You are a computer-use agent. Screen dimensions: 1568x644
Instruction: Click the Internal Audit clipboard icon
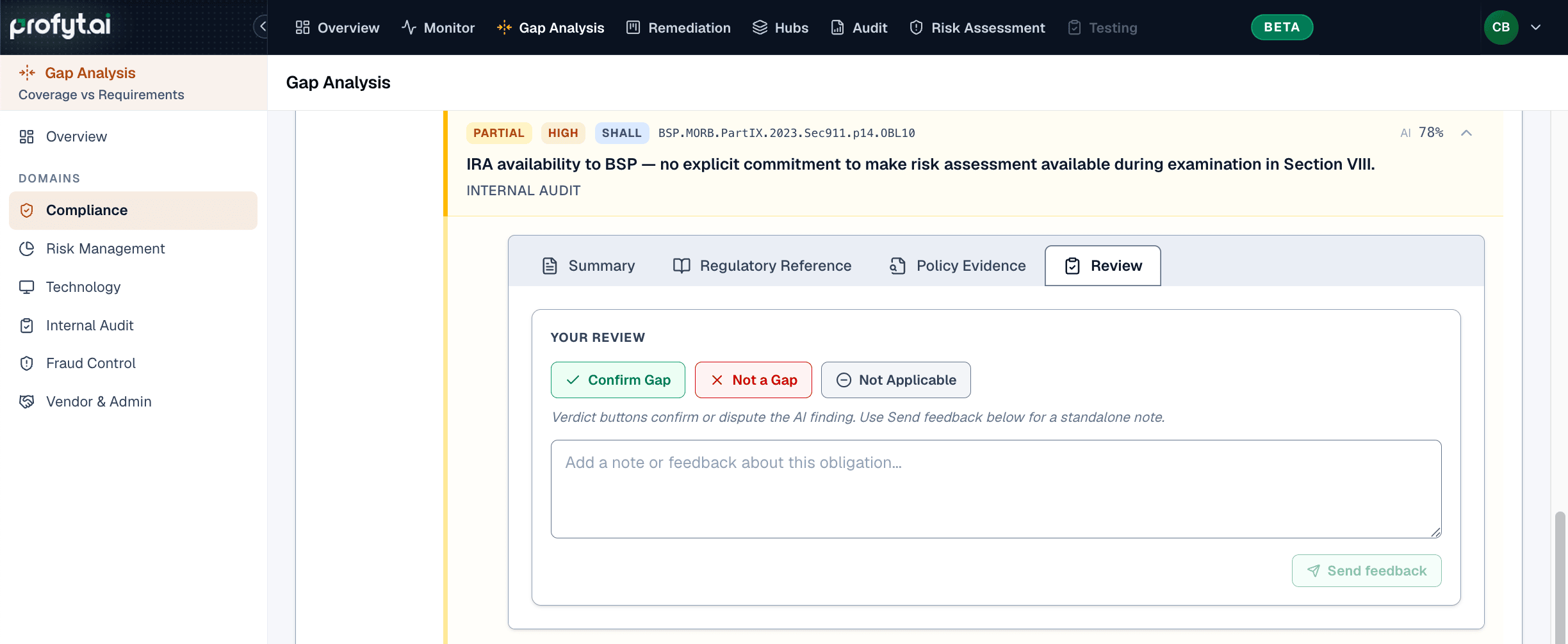pos(26,326)
